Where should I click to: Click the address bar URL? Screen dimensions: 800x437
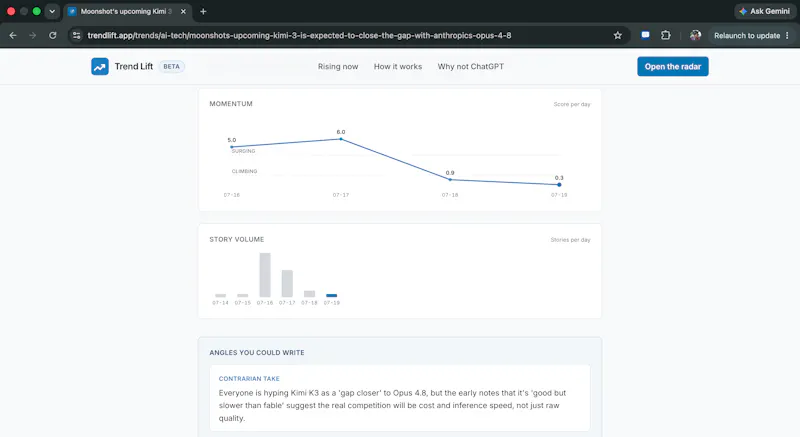pyautogui.click(x=299, y=35)
